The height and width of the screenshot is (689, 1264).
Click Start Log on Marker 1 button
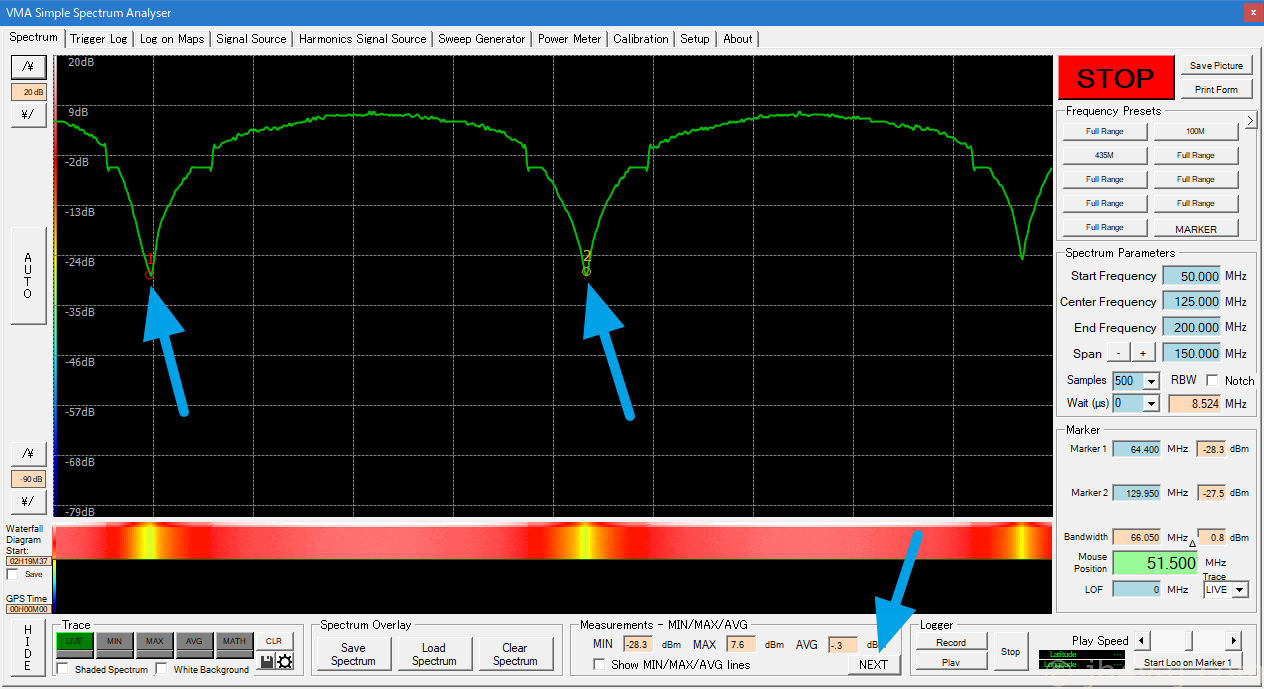pyautogui.click(x=1188, y=662)
